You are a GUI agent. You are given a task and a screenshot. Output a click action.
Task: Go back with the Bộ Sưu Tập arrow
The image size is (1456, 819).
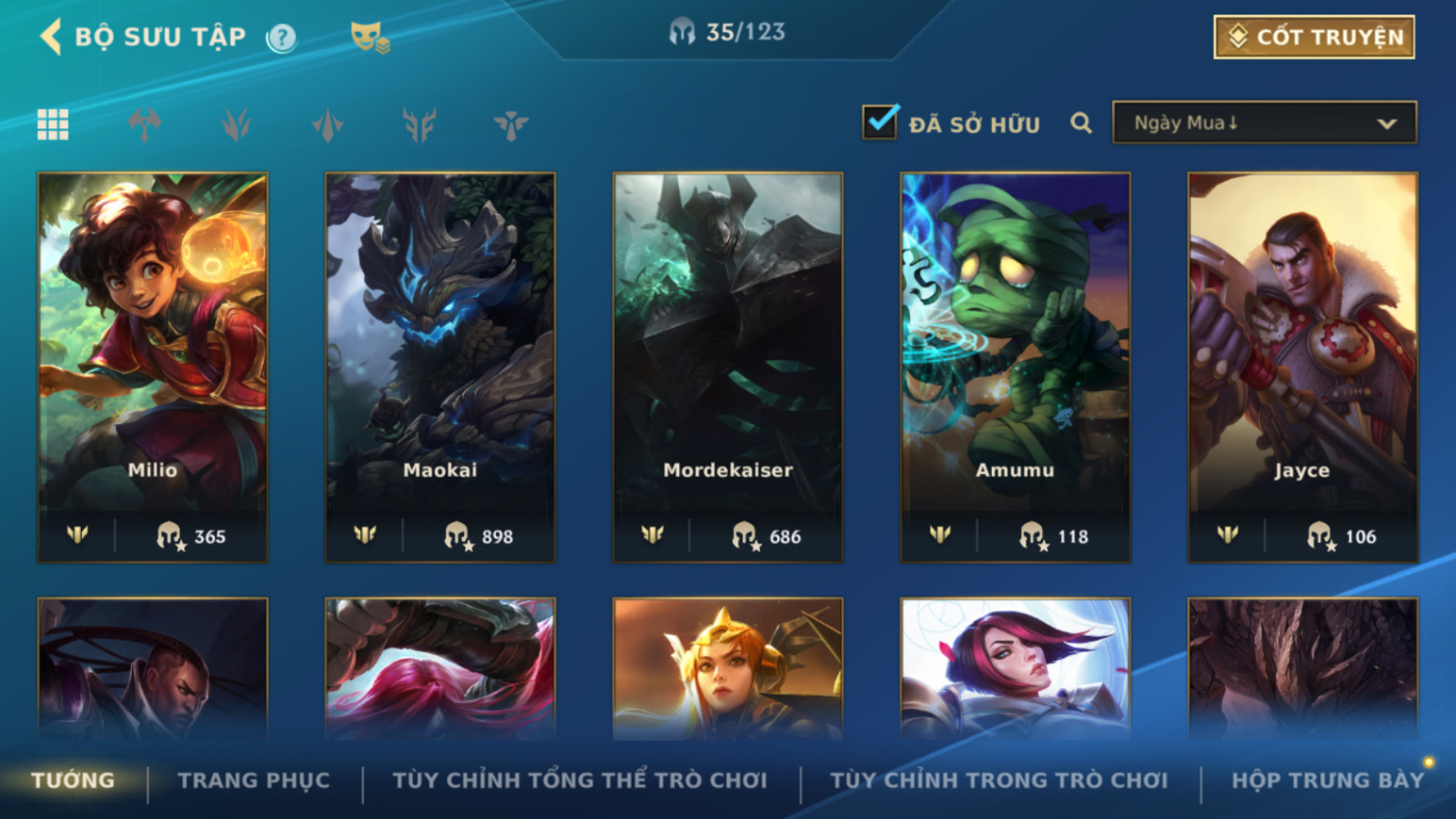[50, 38]
